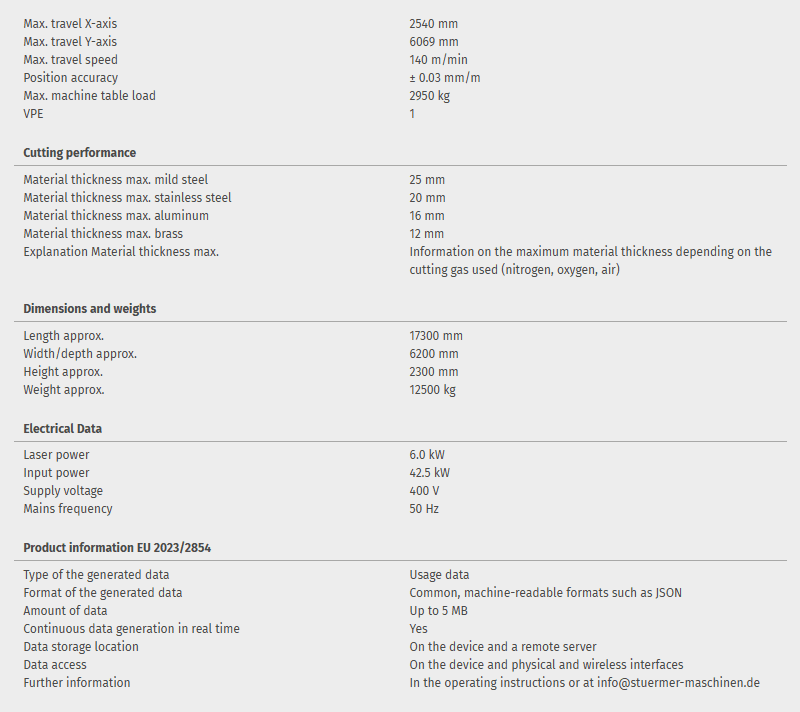The image size is (800, 712).
Task: Click the Max. travel X-axis label
Action: 77,24
